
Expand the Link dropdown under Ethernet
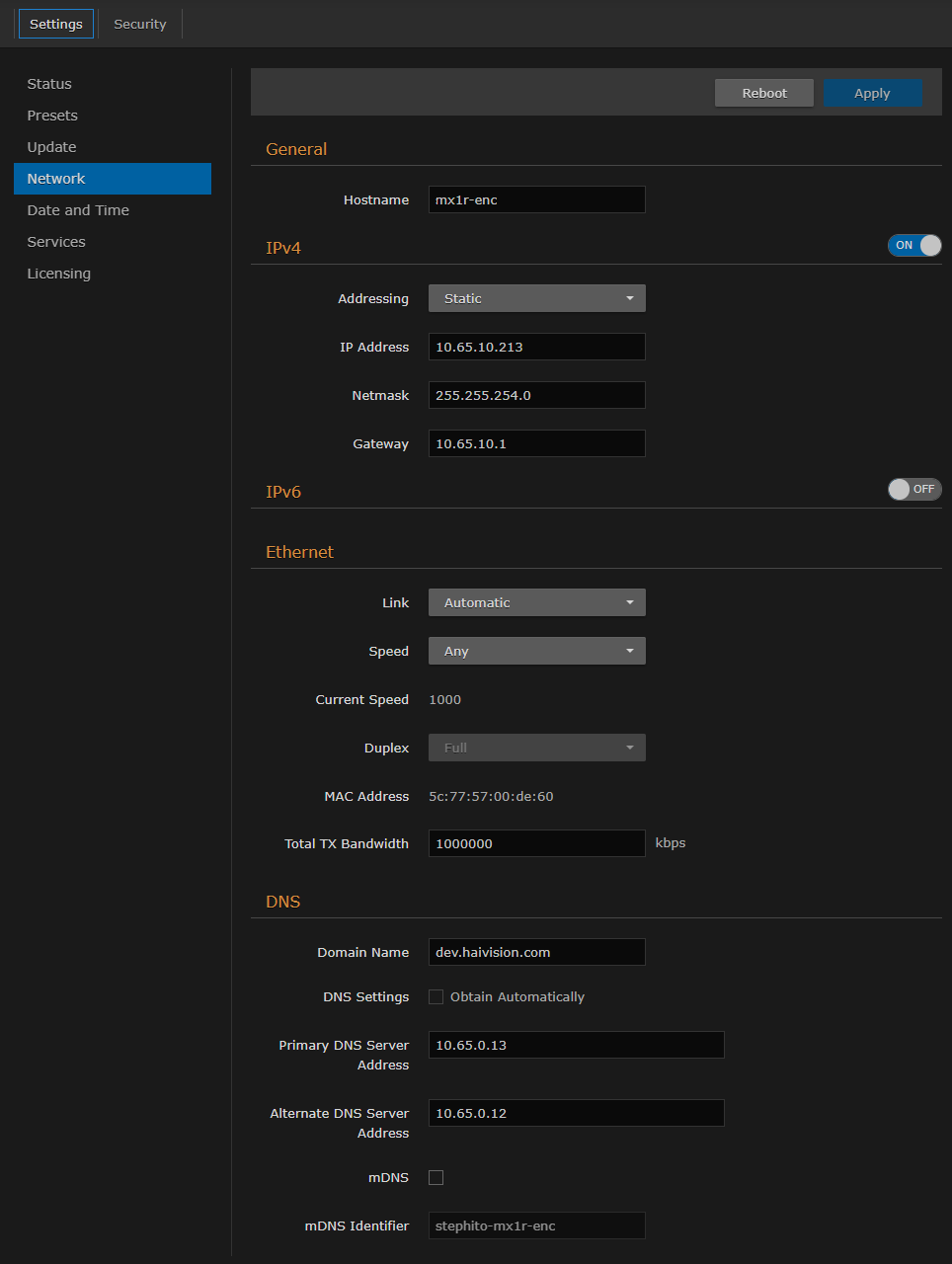point(536,601)
